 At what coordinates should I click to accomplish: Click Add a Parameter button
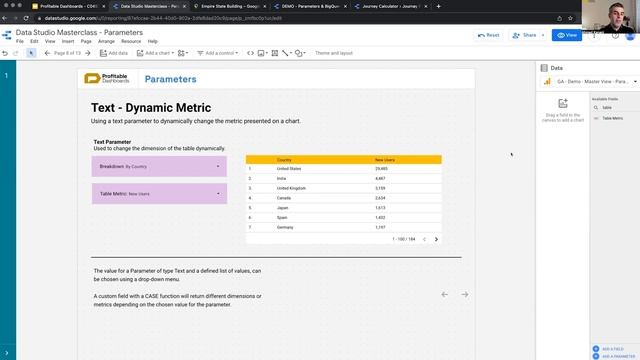point(614,356)
